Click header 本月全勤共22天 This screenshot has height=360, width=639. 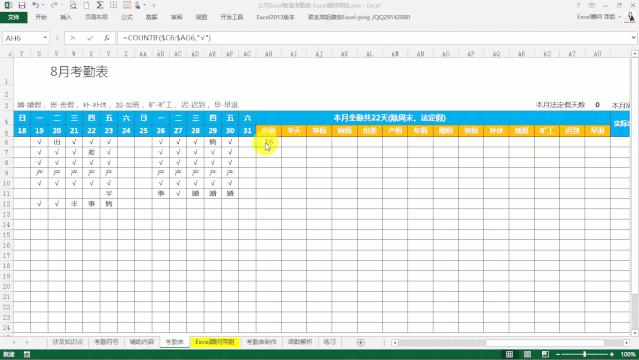point(389,118)
